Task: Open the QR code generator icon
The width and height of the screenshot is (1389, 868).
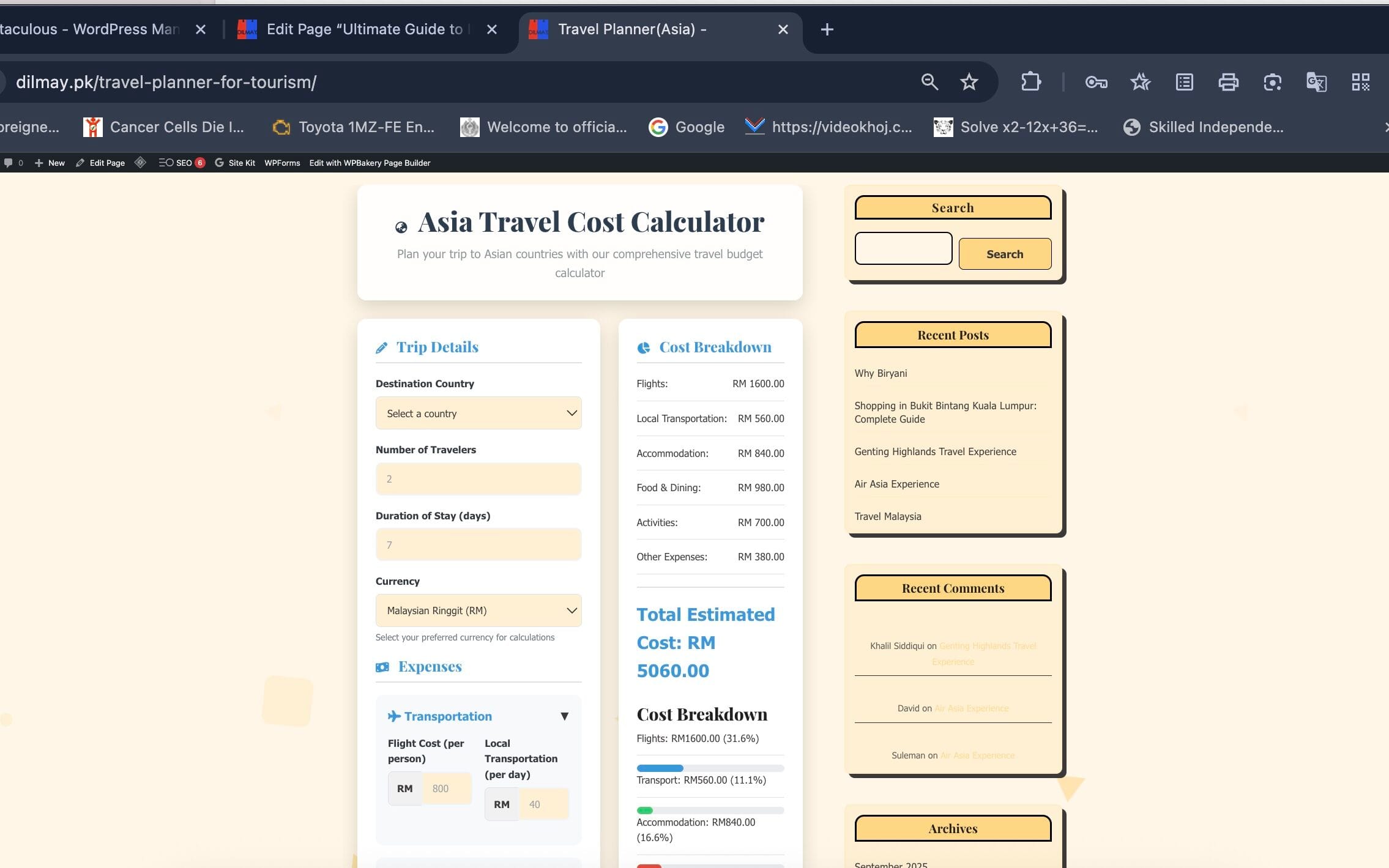Action: coord(1360,82)
